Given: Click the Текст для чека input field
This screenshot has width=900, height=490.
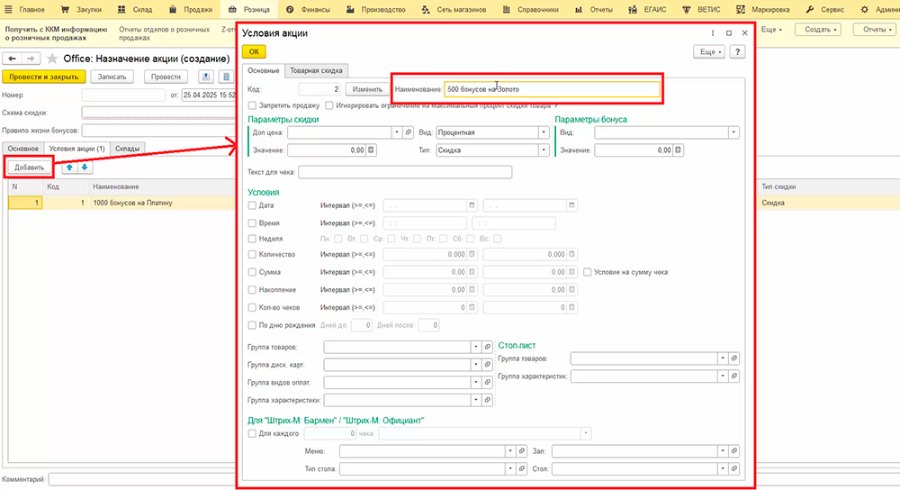Looking at the screenshot, I should coord(405,172).
